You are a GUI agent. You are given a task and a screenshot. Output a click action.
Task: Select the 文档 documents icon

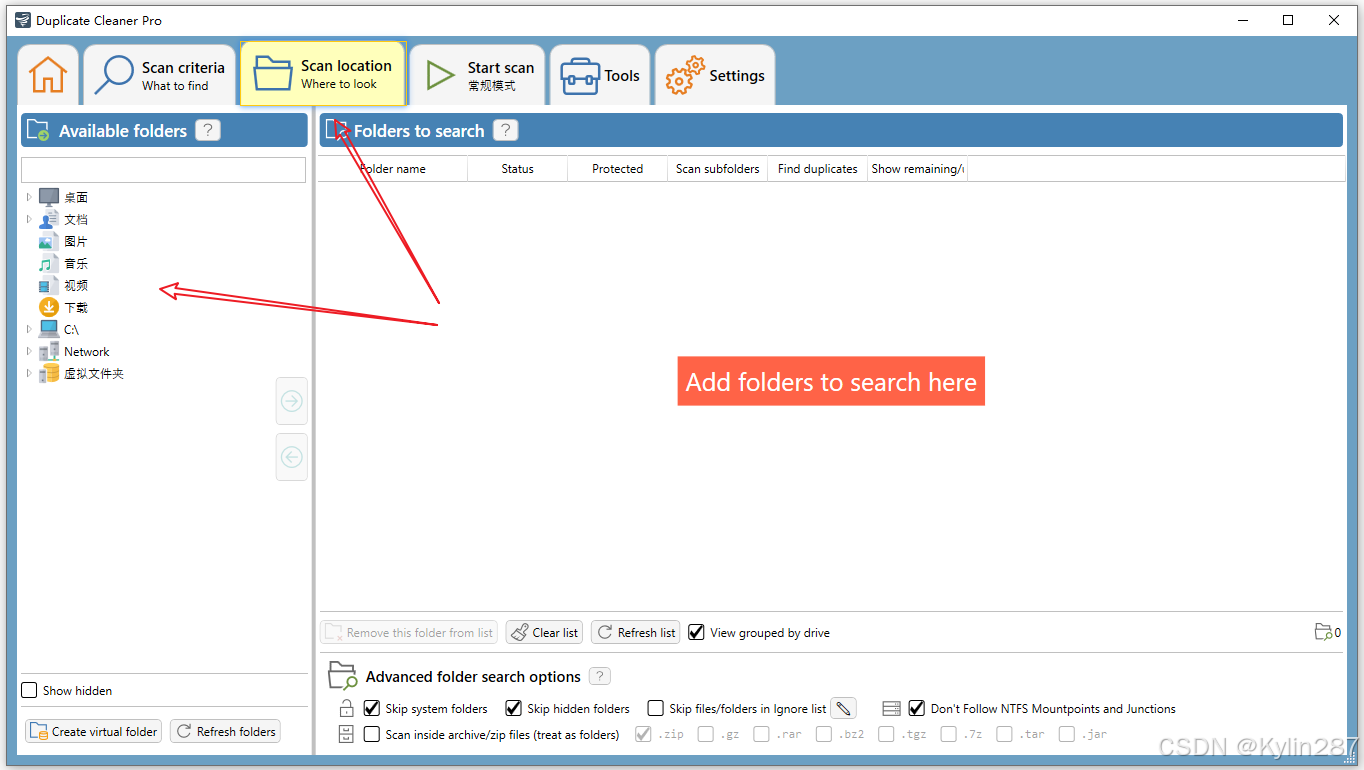(49, 219)
